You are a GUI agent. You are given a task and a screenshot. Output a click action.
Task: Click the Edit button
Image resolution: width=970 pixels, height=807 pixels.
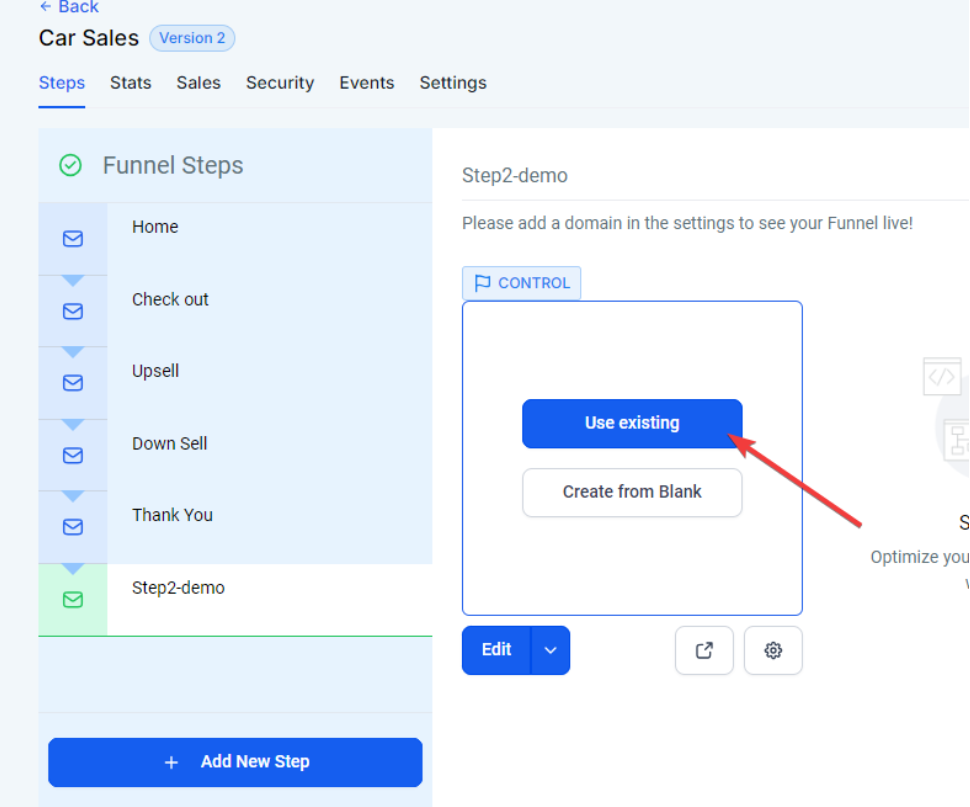pos(496,650)
